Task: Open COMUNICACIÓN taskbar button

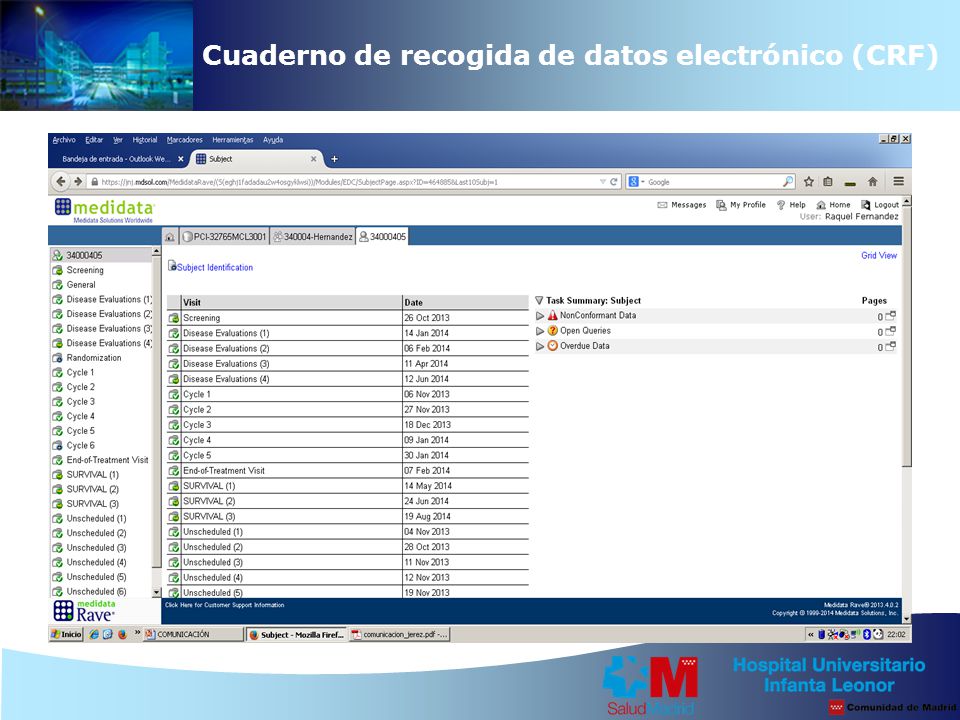Action: coord(193,634)
